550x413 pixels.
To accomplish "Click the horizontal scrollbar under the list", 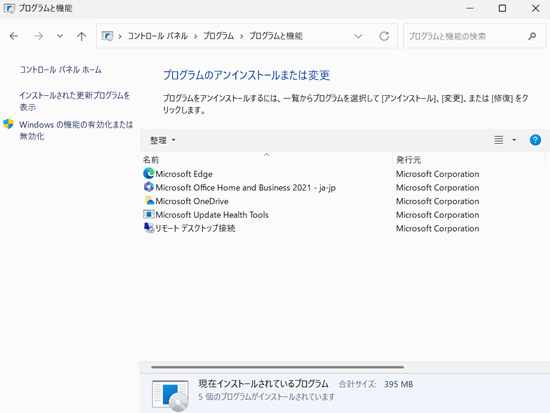I will pos(277,367).
